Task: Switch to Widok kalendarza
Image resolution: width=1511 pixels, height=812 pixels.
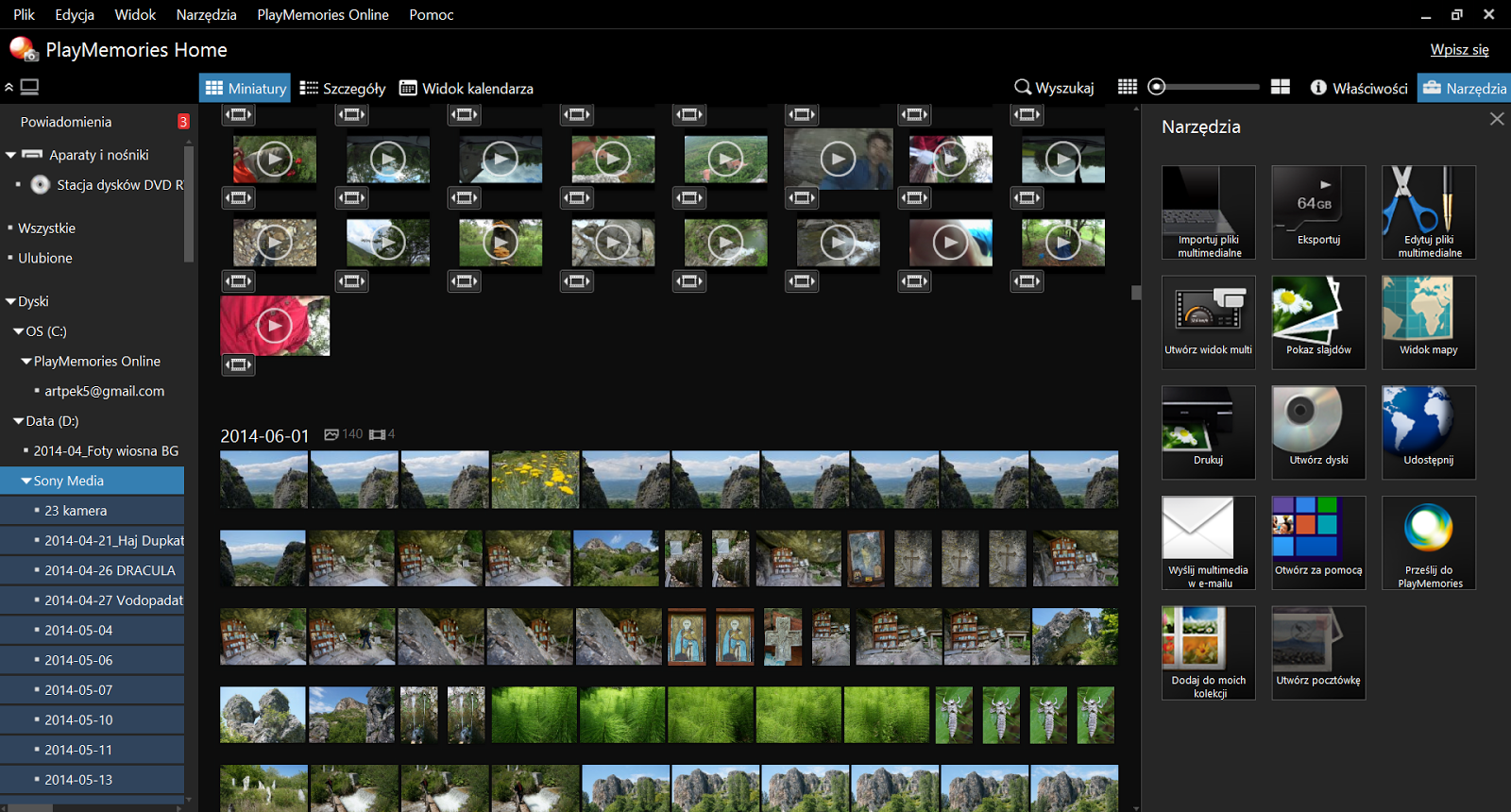Action: point(467,88)
